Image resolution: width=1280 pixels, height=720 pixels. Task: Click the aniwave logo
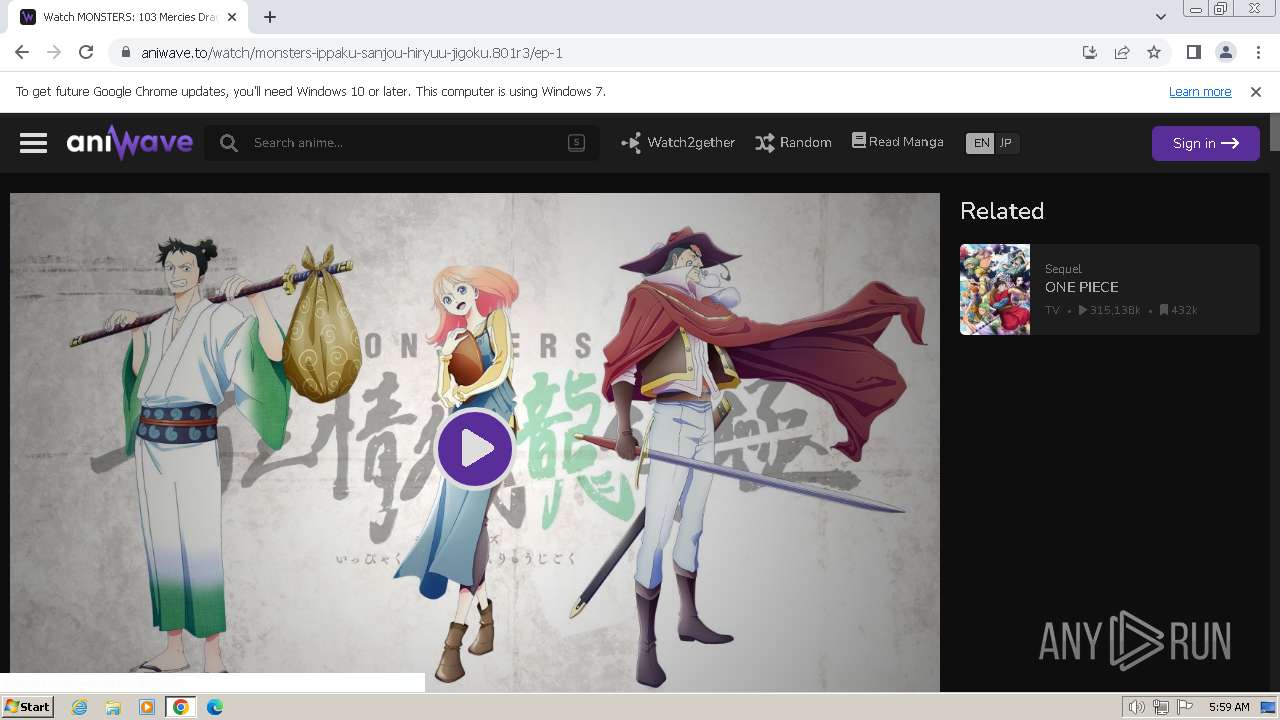pos(130,143)
